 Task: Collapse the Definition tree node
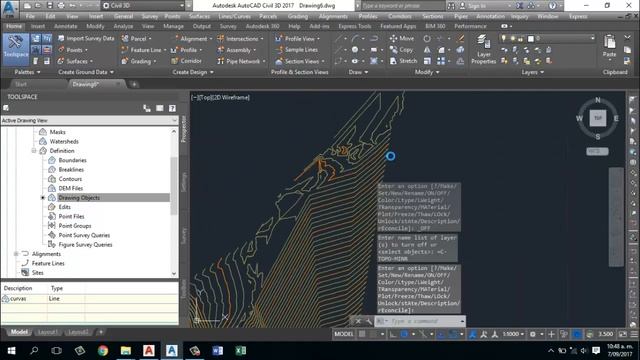34,151
